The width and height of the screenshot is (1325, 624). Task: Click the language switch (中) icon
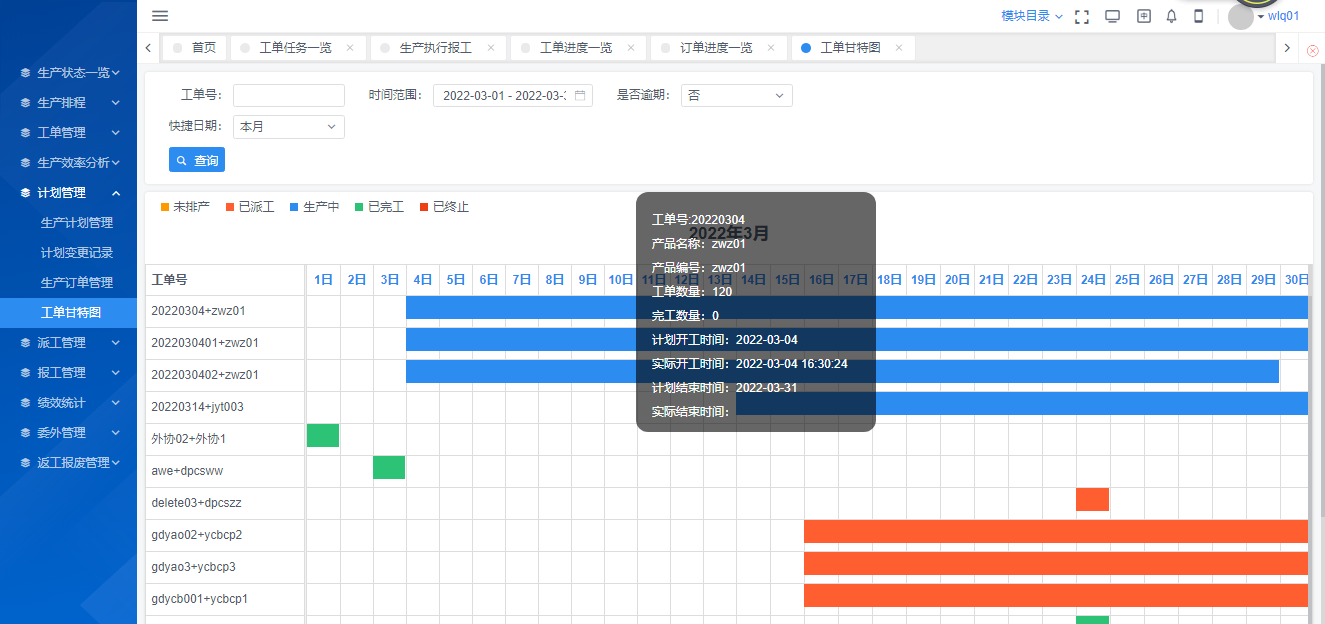point(1144,16)
